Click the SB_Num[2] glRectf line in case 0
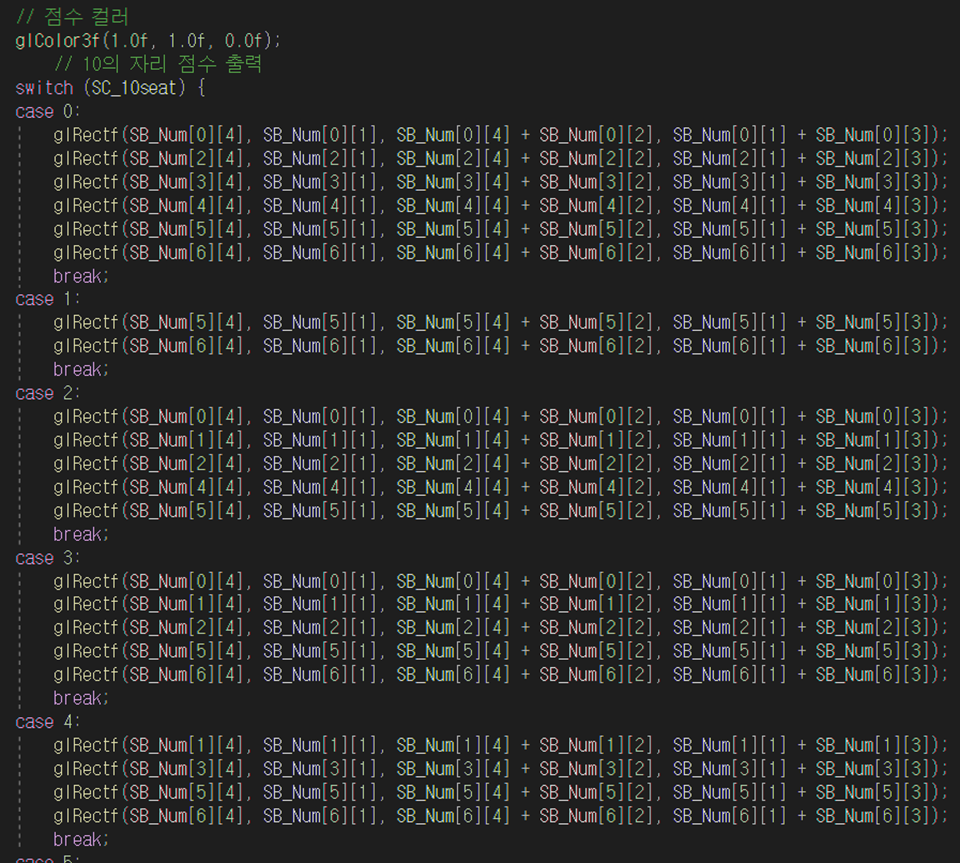 pos(500,159)
